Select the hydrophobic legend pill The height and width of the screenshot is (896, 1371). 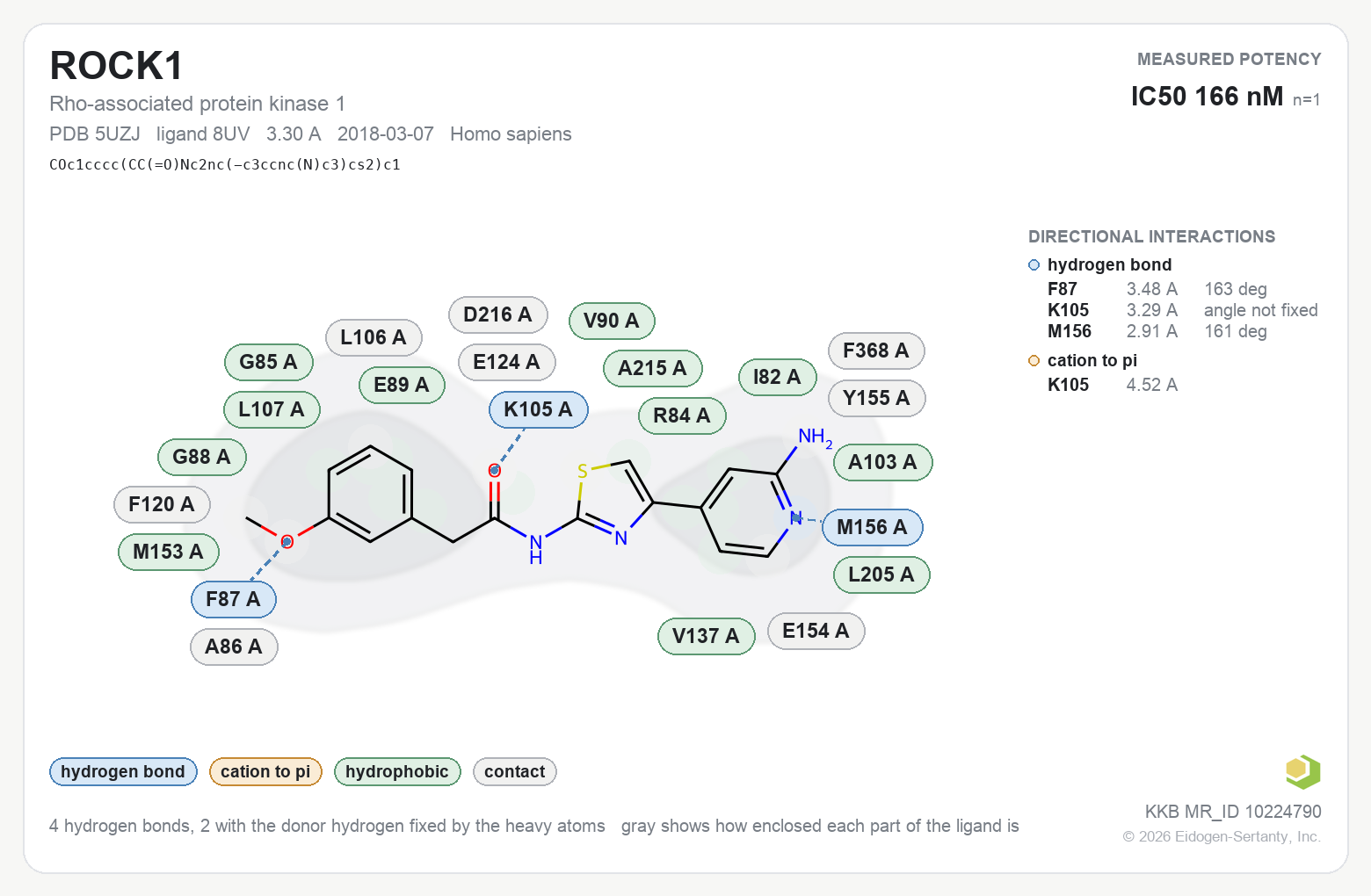[397, 772]
